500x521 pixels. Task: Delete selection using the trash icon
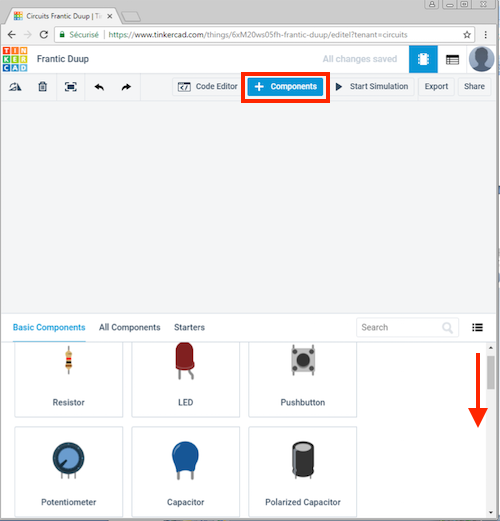tap(42, 87)
